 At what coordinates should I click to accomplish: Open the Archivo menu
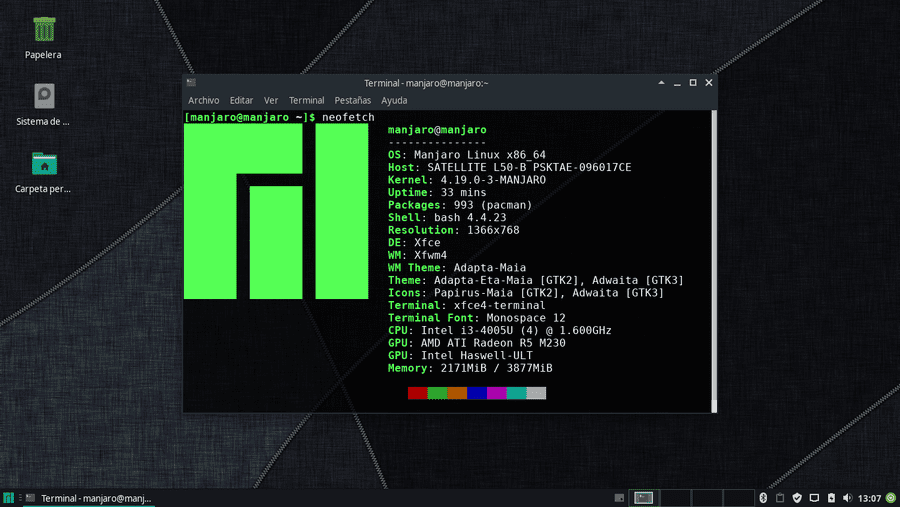[203, 100]
